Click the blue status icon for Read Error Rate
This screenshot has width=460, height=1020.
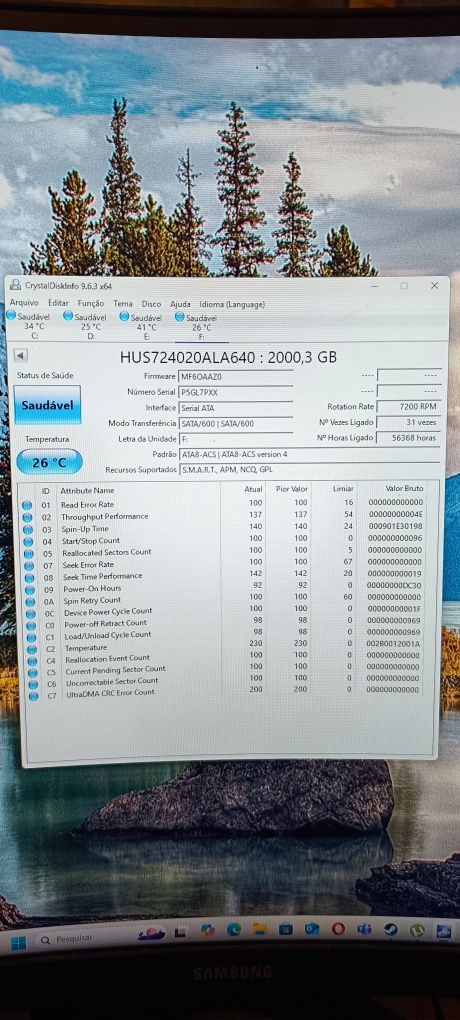pos(27,505)
